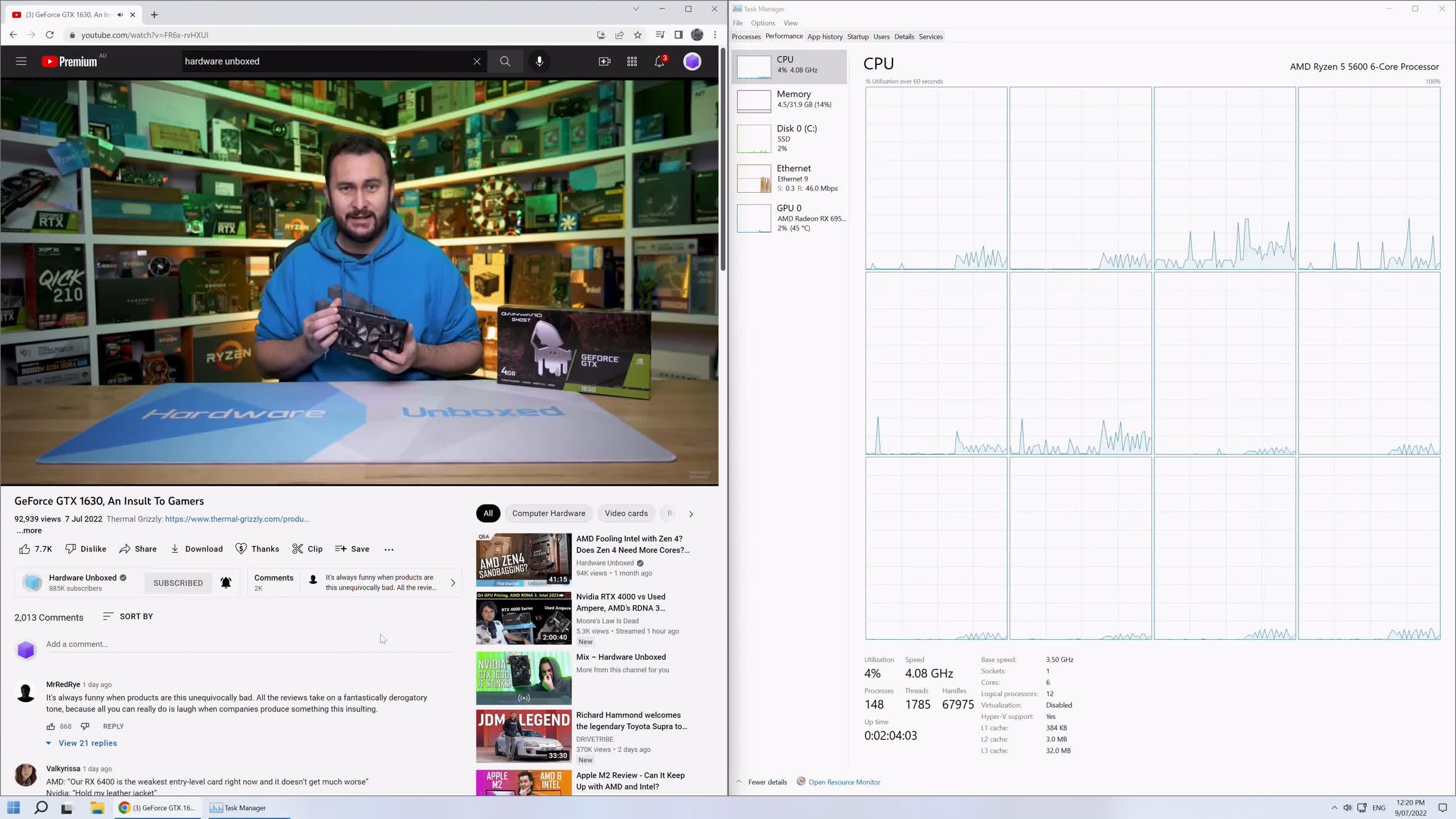1456x819 pixels.
Task: Switch to the Processes tab
Action: 746,37
